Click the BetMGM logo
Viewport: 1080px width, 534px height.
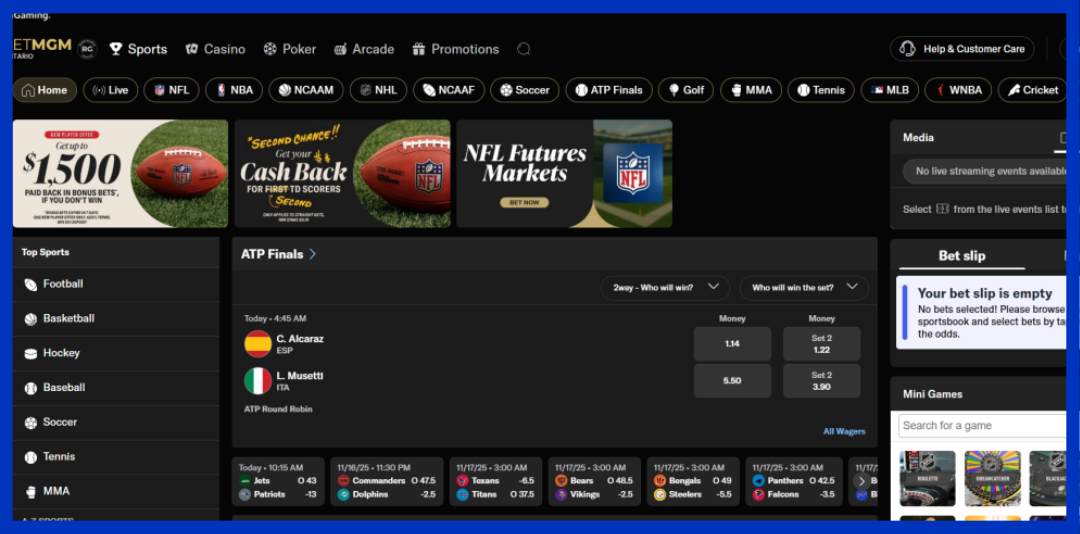pos(42,46)
